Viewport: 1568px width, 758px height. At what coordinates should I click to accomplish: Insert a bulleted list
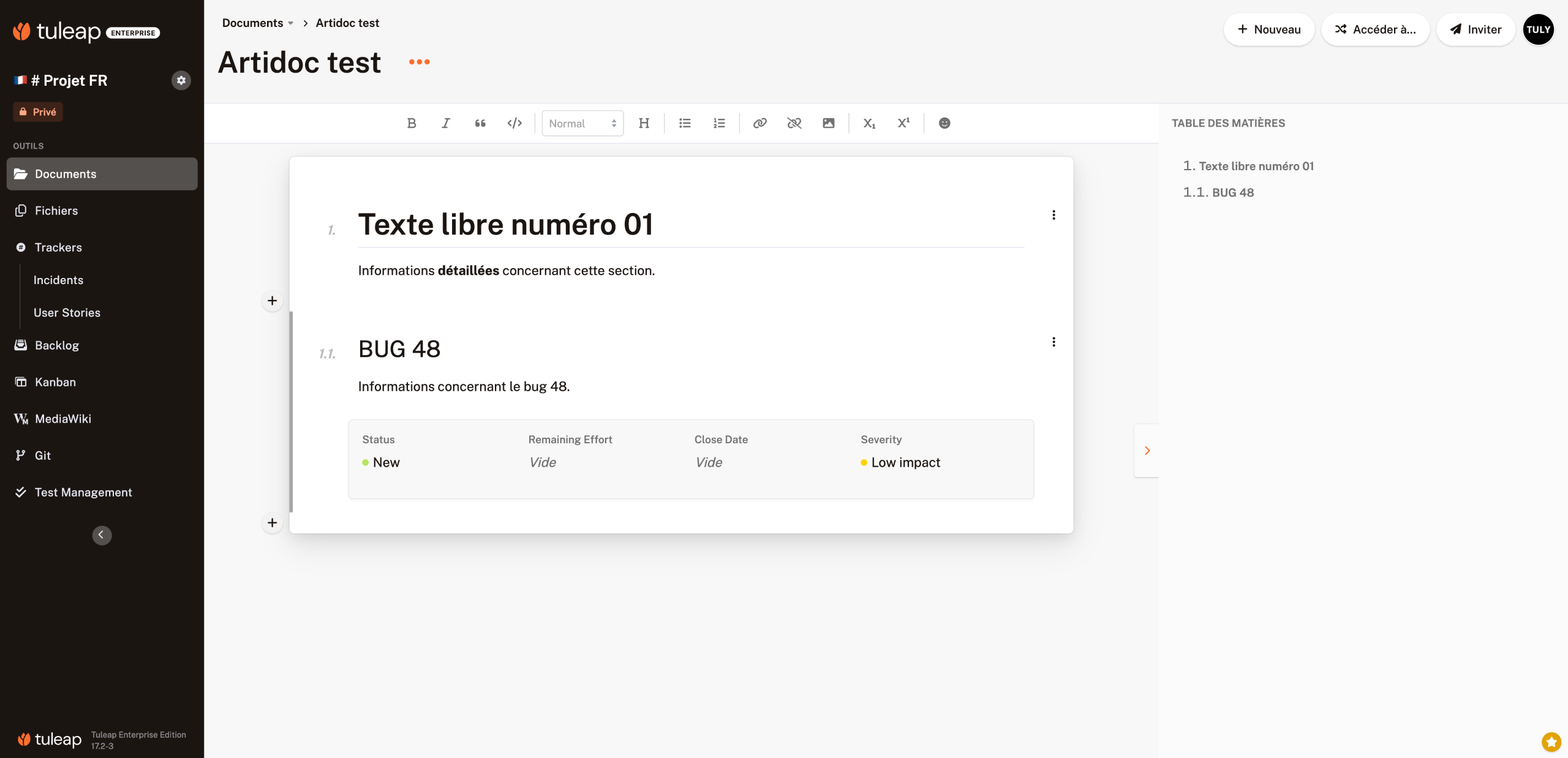(x=685, y=123)
